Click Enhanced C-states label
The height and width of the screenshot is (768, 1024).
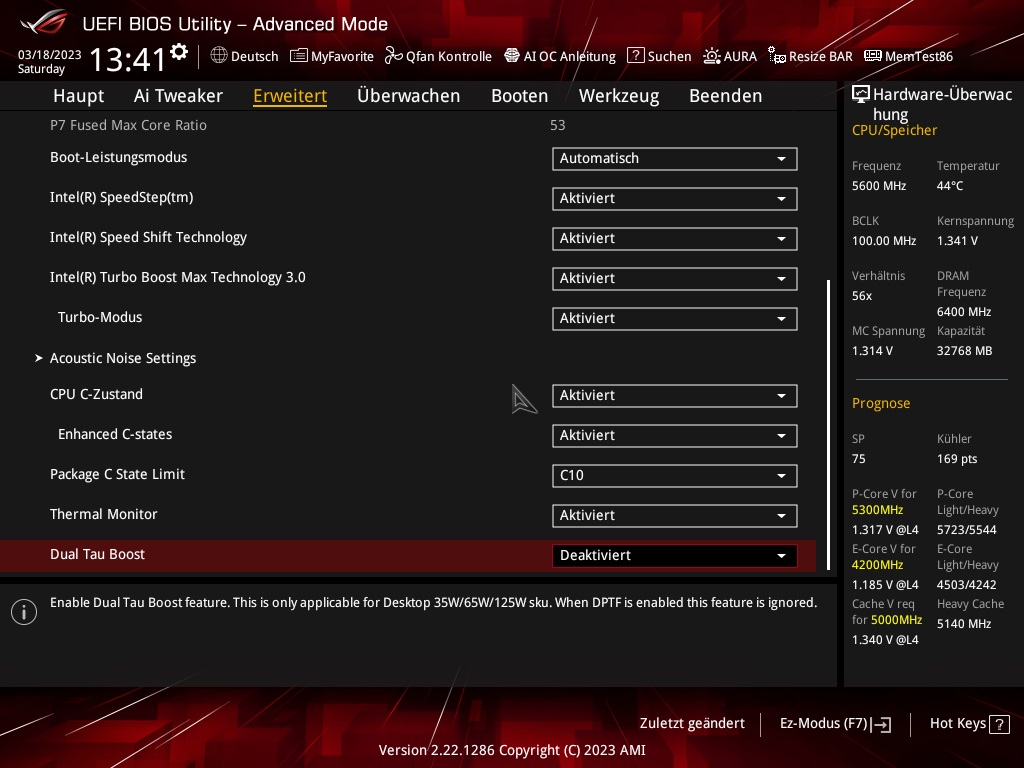pyautogui.click(x=115, y=434)
